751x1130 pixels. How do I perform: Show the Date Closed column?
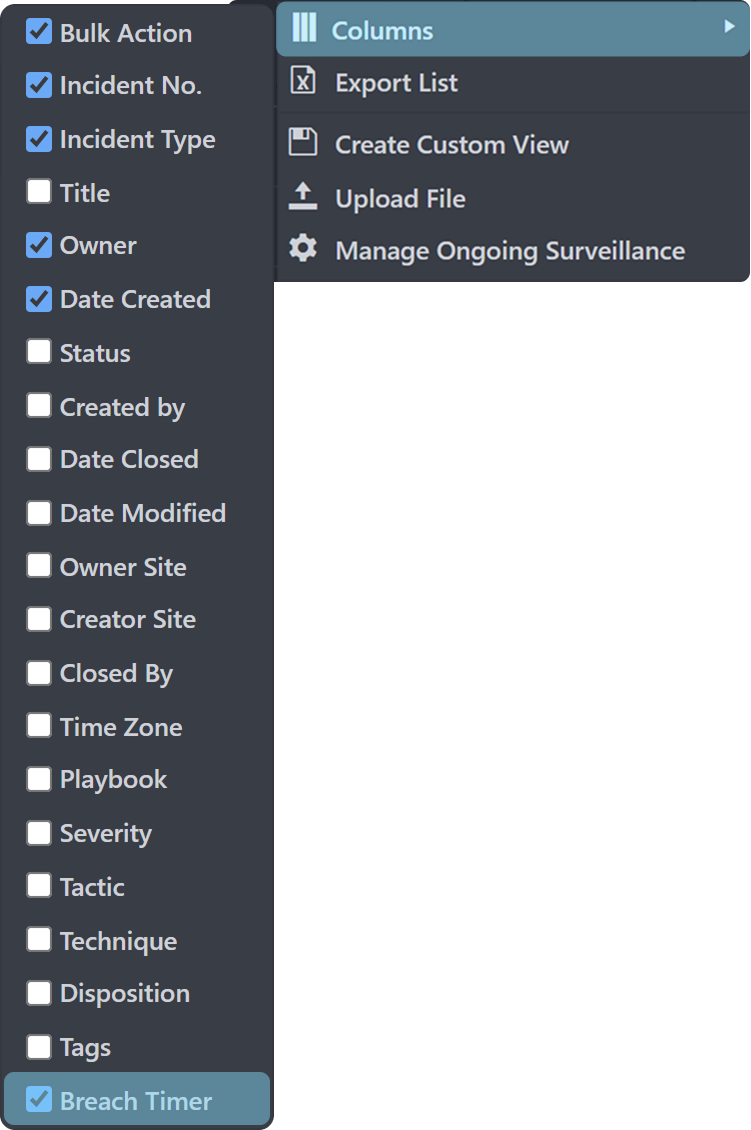pos(39,458)
